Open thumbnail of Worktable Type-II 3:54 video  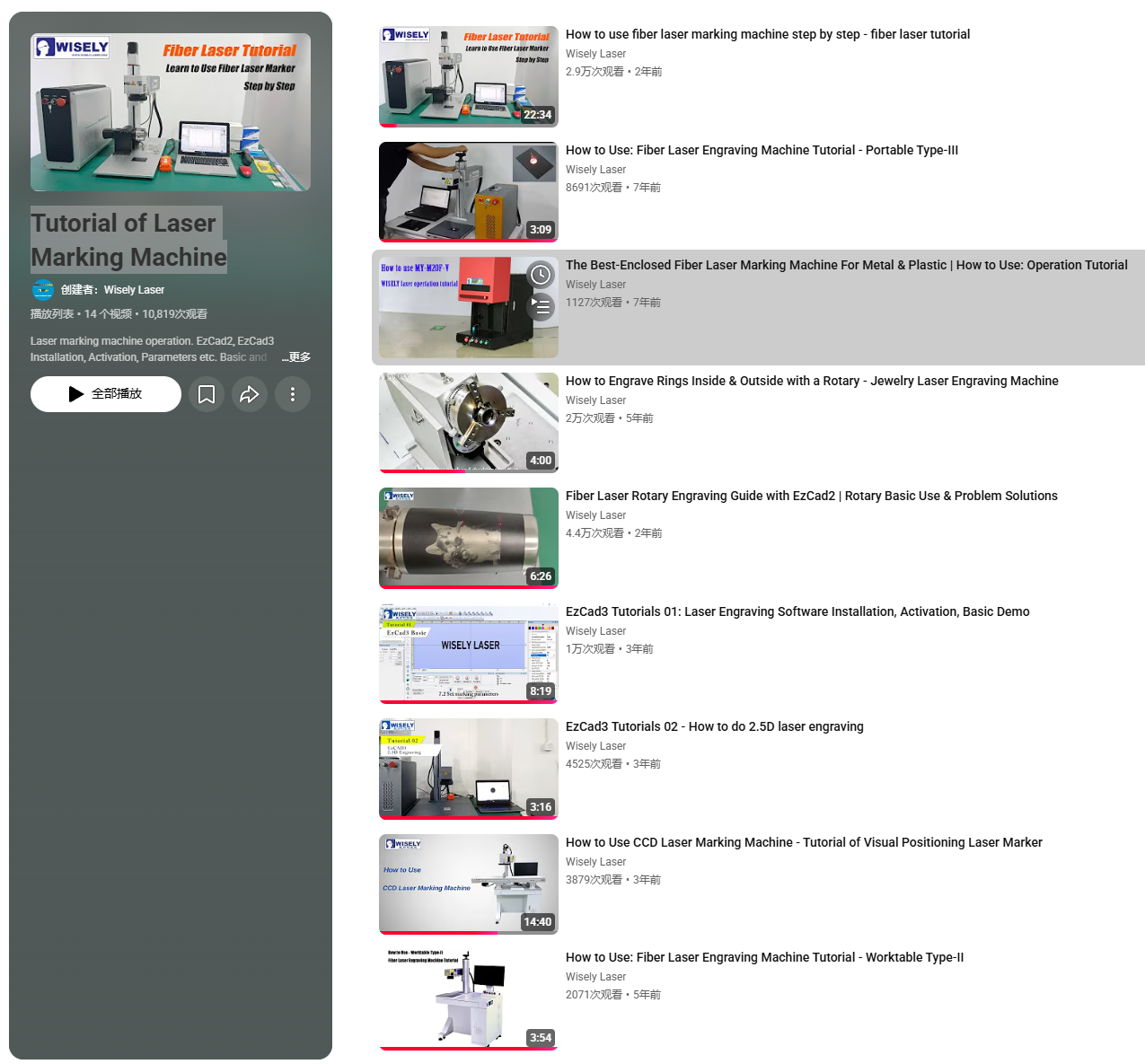click(x=469, y=999)
